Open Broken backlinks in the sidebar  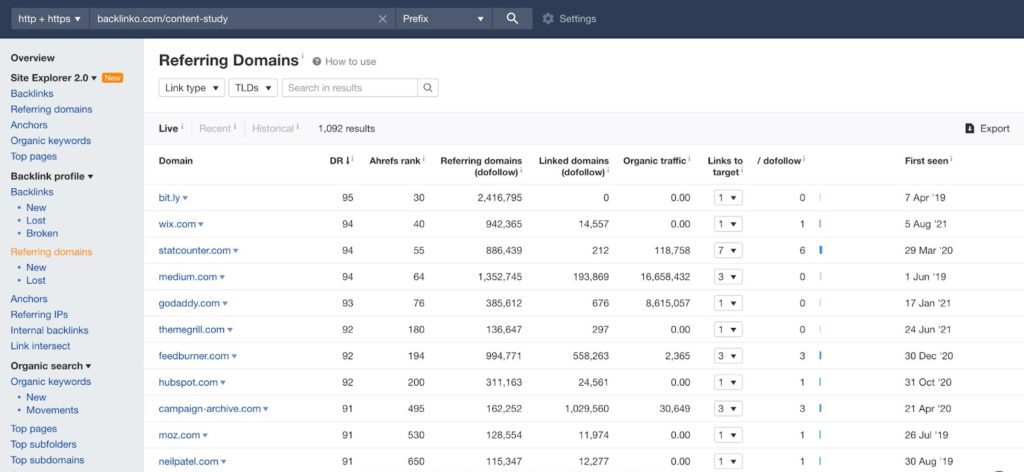click(x=42, y=233)
